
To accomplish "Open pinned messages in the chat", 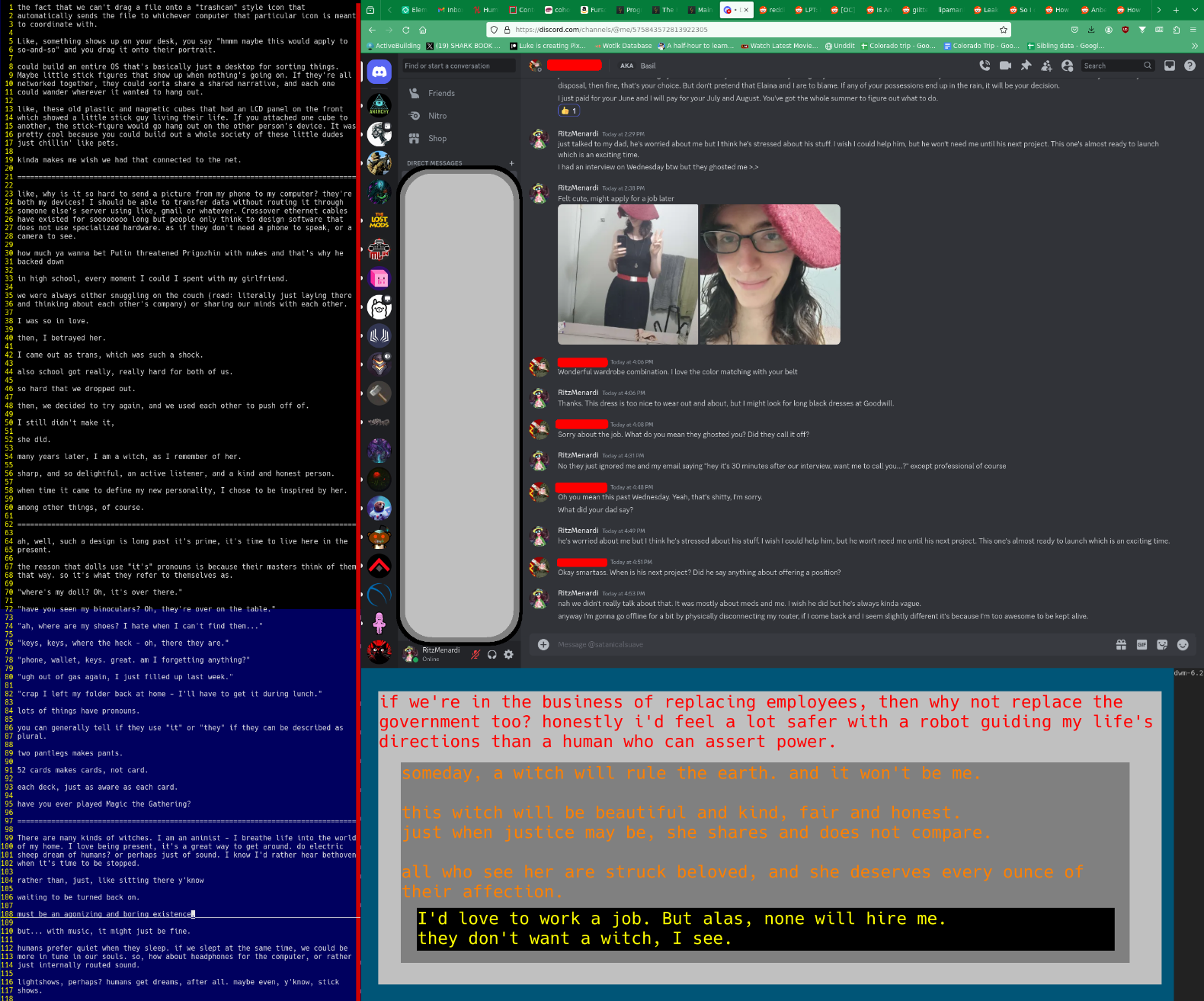I will [1026, 66].
